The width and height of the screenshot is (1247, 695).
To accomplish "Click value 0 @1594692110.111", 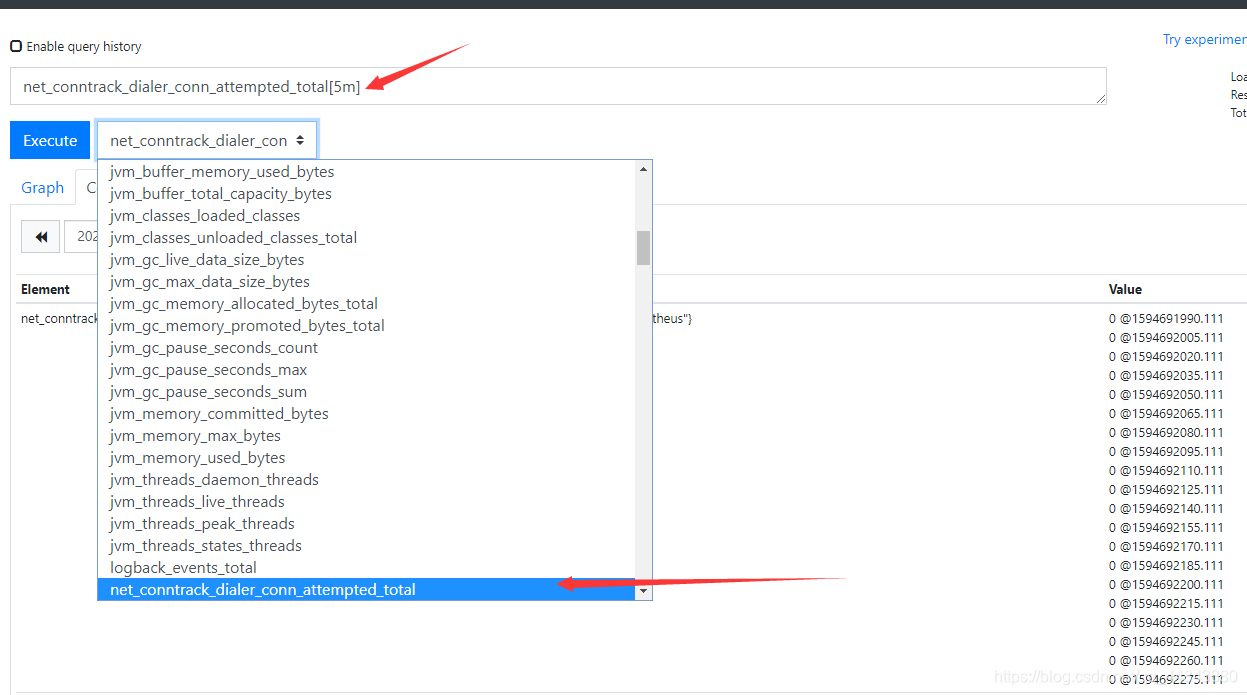I will (x=1166, y=470).
